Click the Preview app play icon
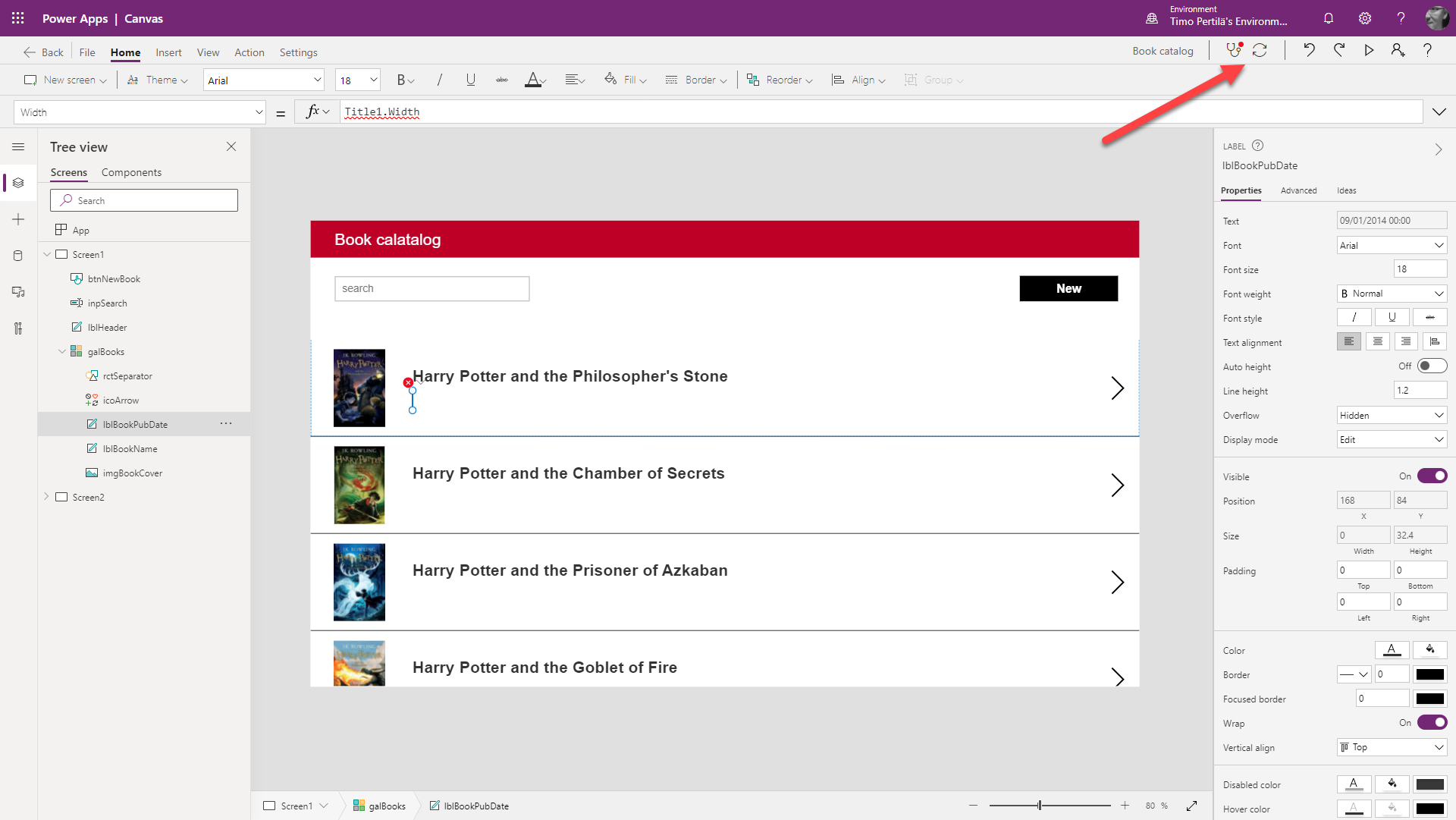Image resolution: width=1456 pixels, height=820 pixels. 1368,50
